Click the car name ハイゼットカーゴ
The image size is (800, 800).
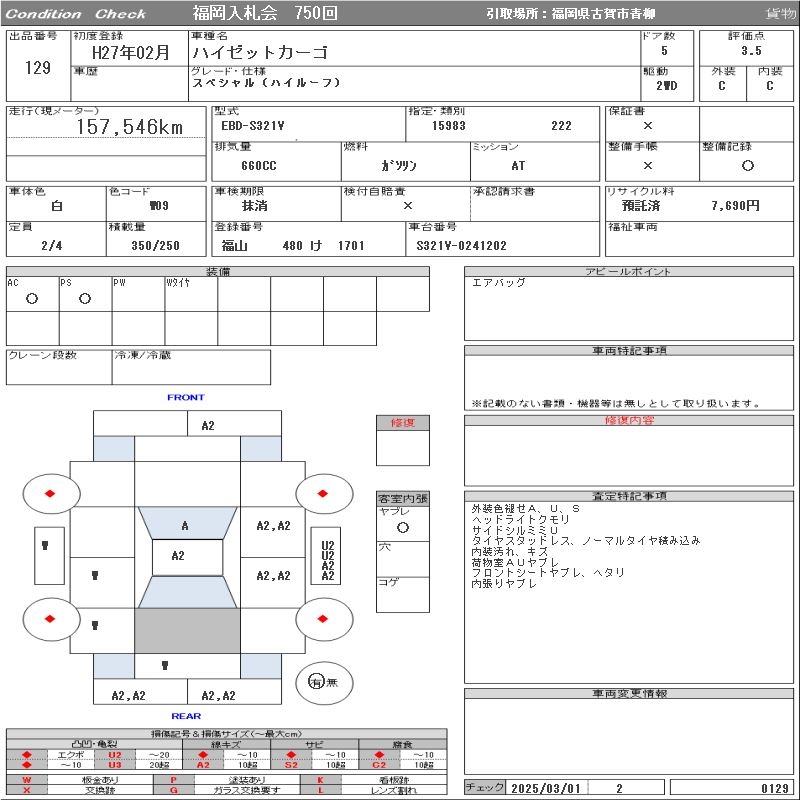click(260, 52)
